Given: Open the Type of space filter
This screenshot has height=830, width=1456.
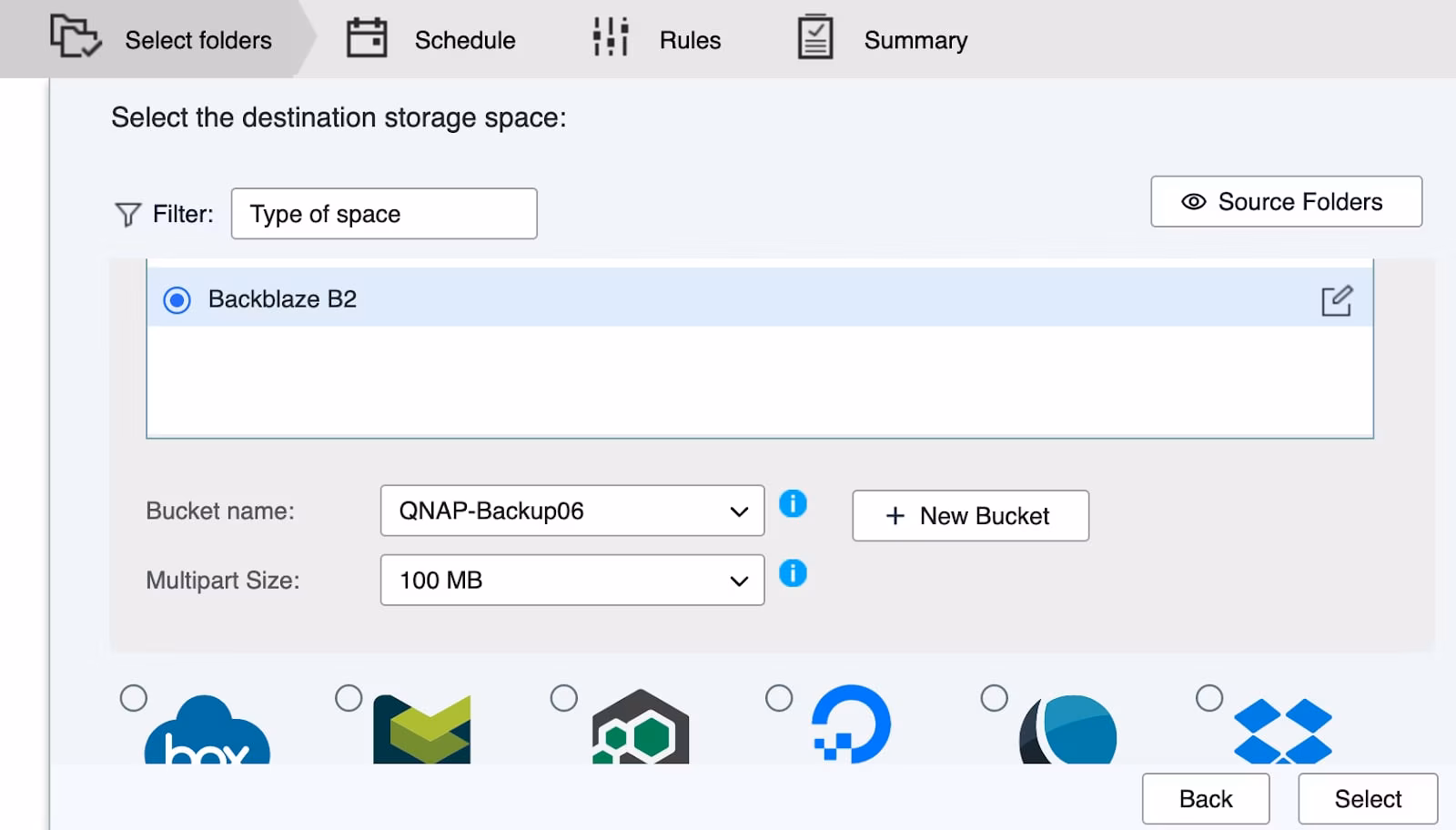Looking at the screenshot, I should [384, 214].
